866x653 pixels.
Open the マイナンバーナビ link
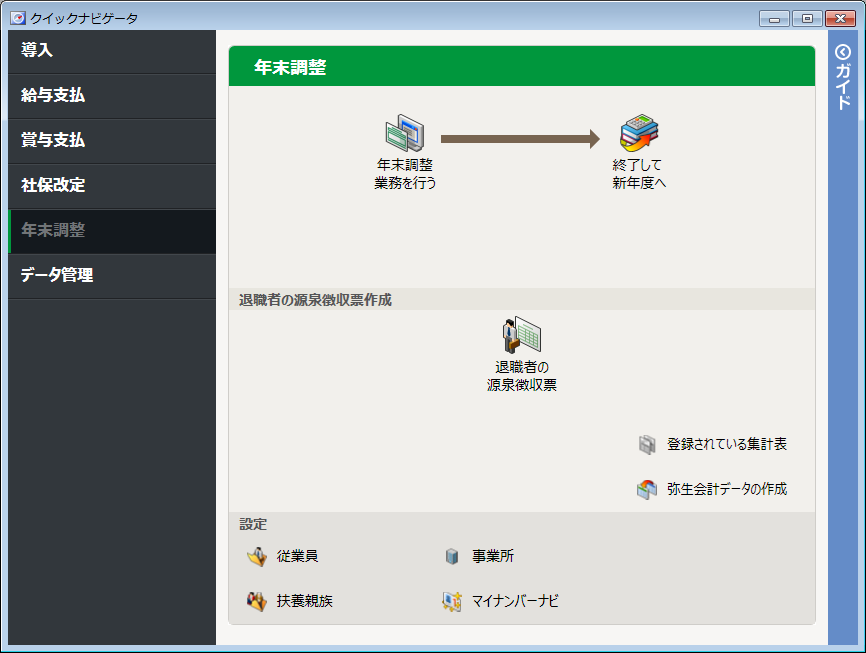(x=515, y=601)
